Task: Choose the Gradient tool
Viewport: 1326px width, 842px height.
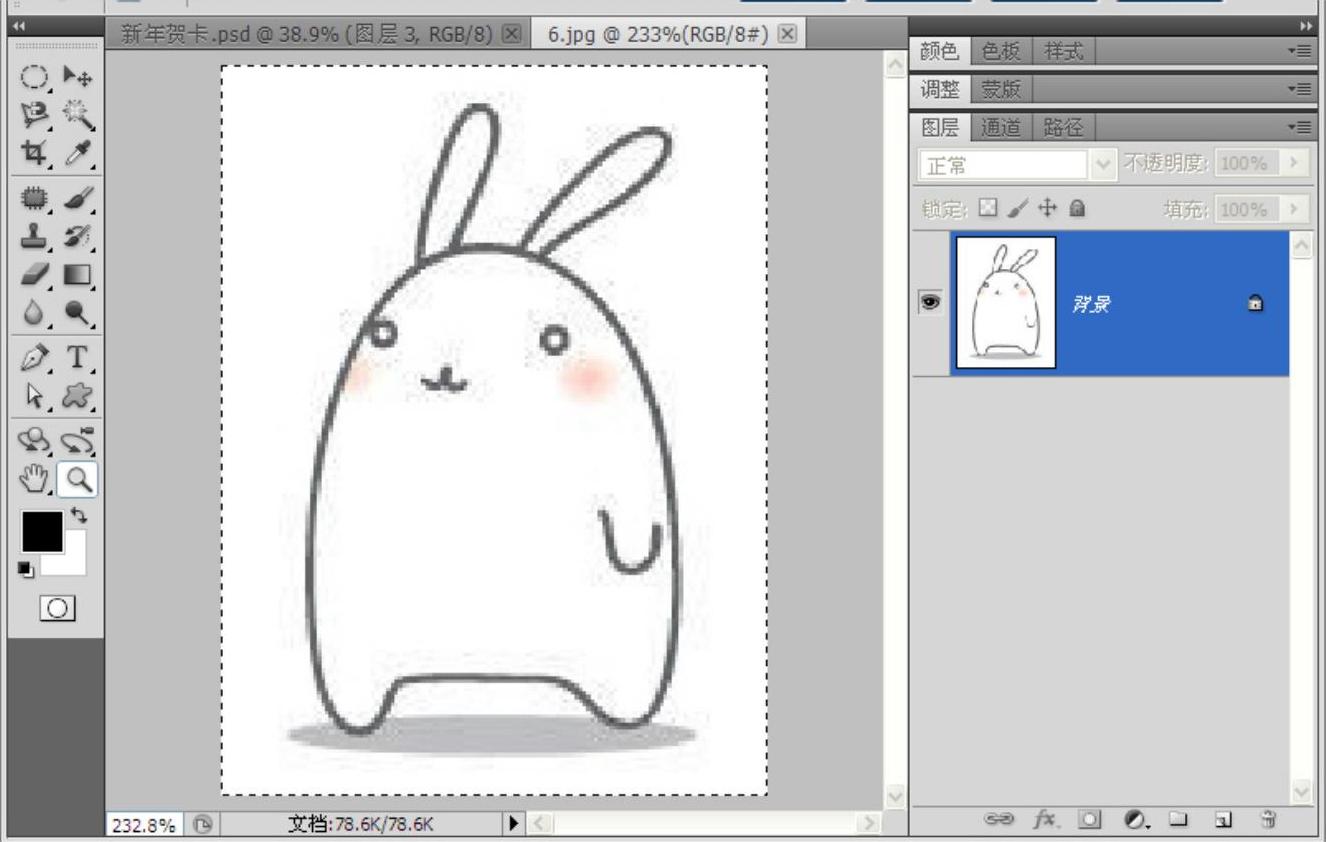Action: click(78, 275)
